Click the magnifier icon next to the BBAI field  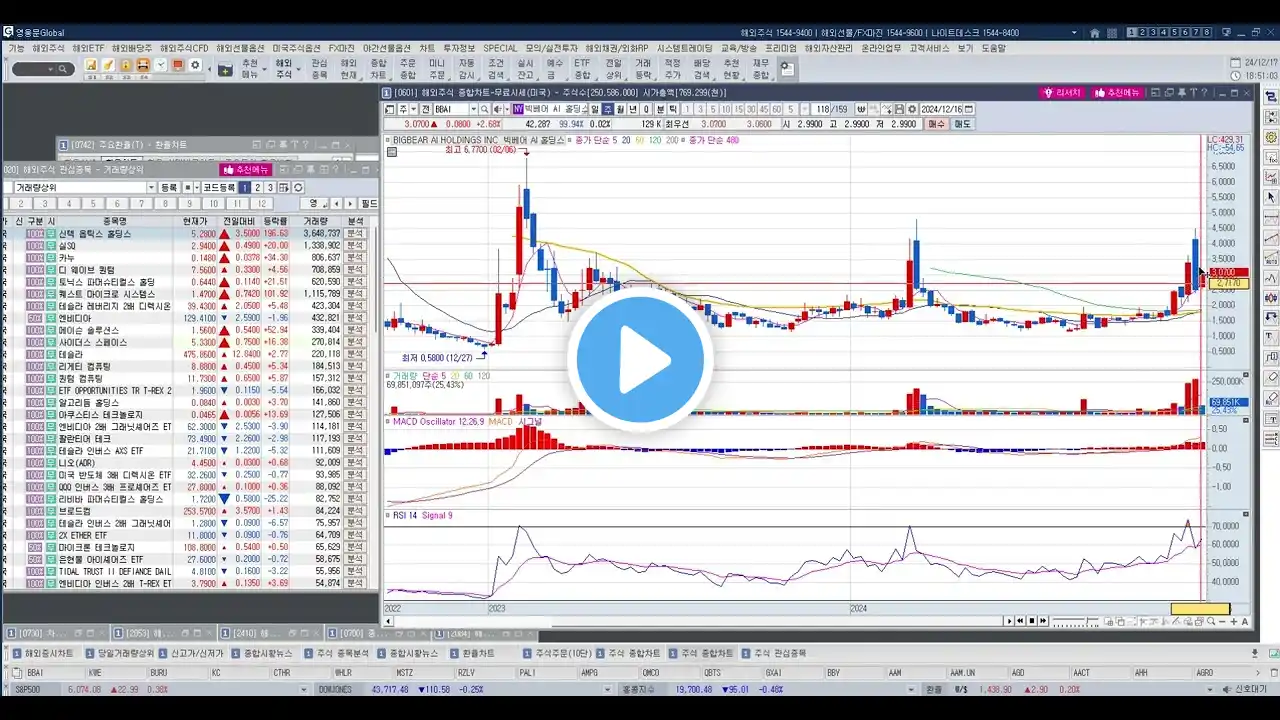click(x=485, y=109)
